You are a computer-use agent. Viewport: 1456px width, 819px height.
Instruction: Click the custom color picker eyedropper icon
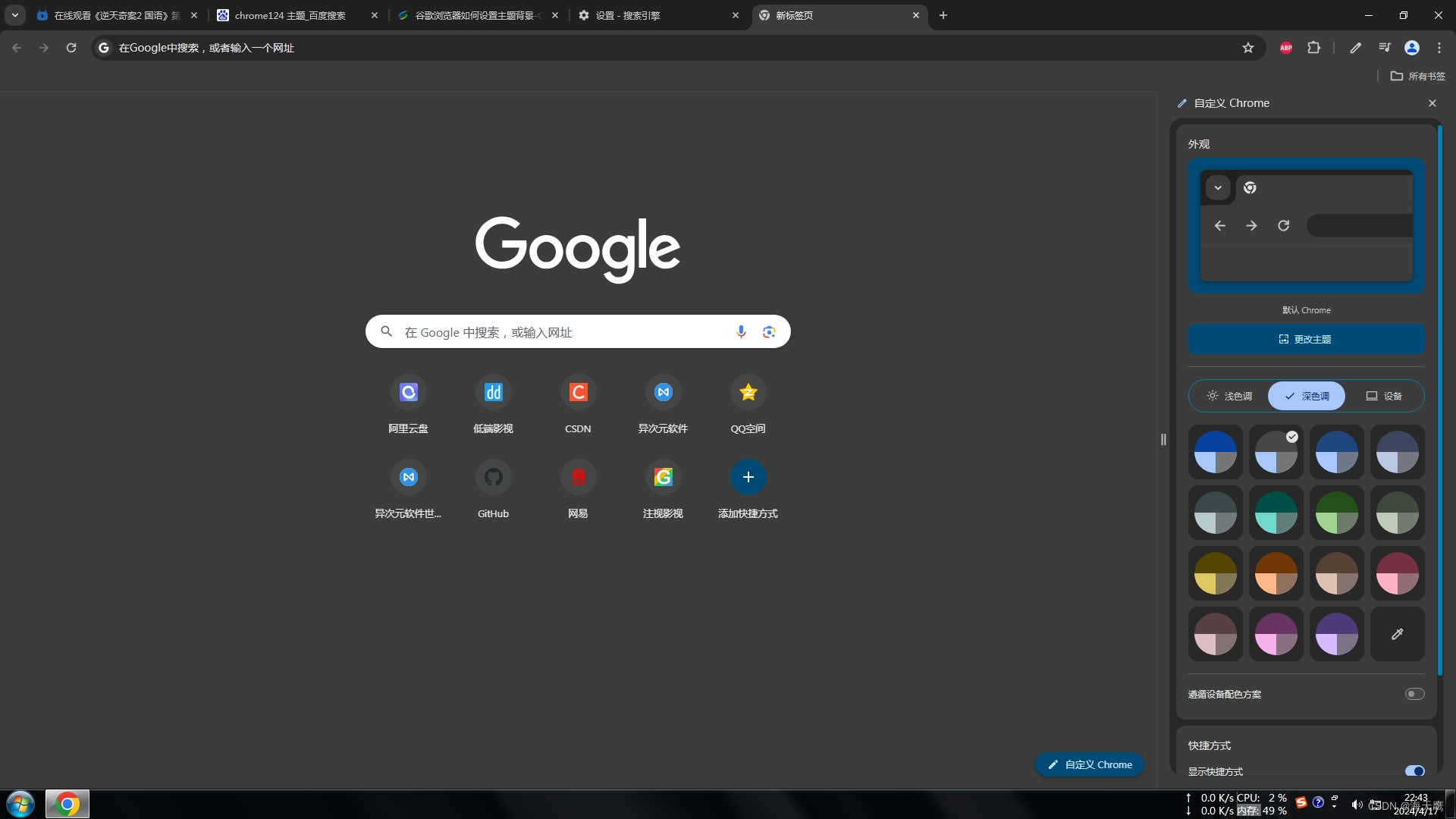(x=1397, y=633)
